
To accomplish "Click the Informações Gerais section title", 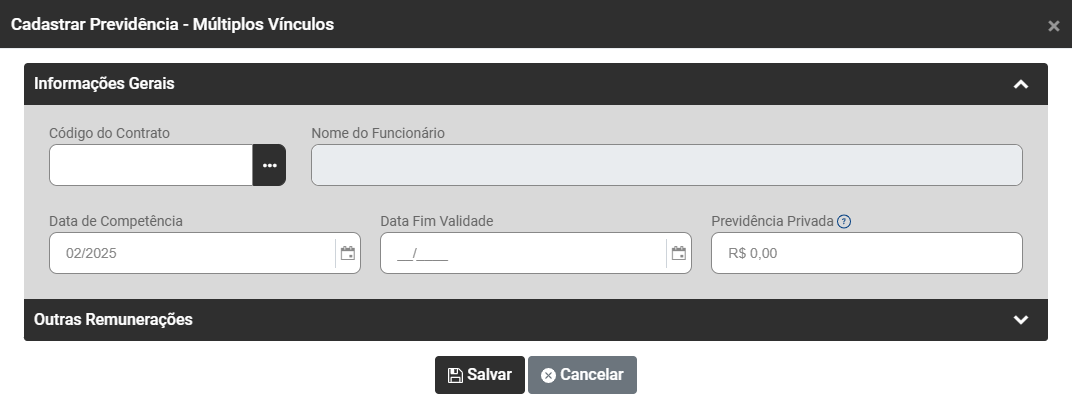I will tap(104, 84).
